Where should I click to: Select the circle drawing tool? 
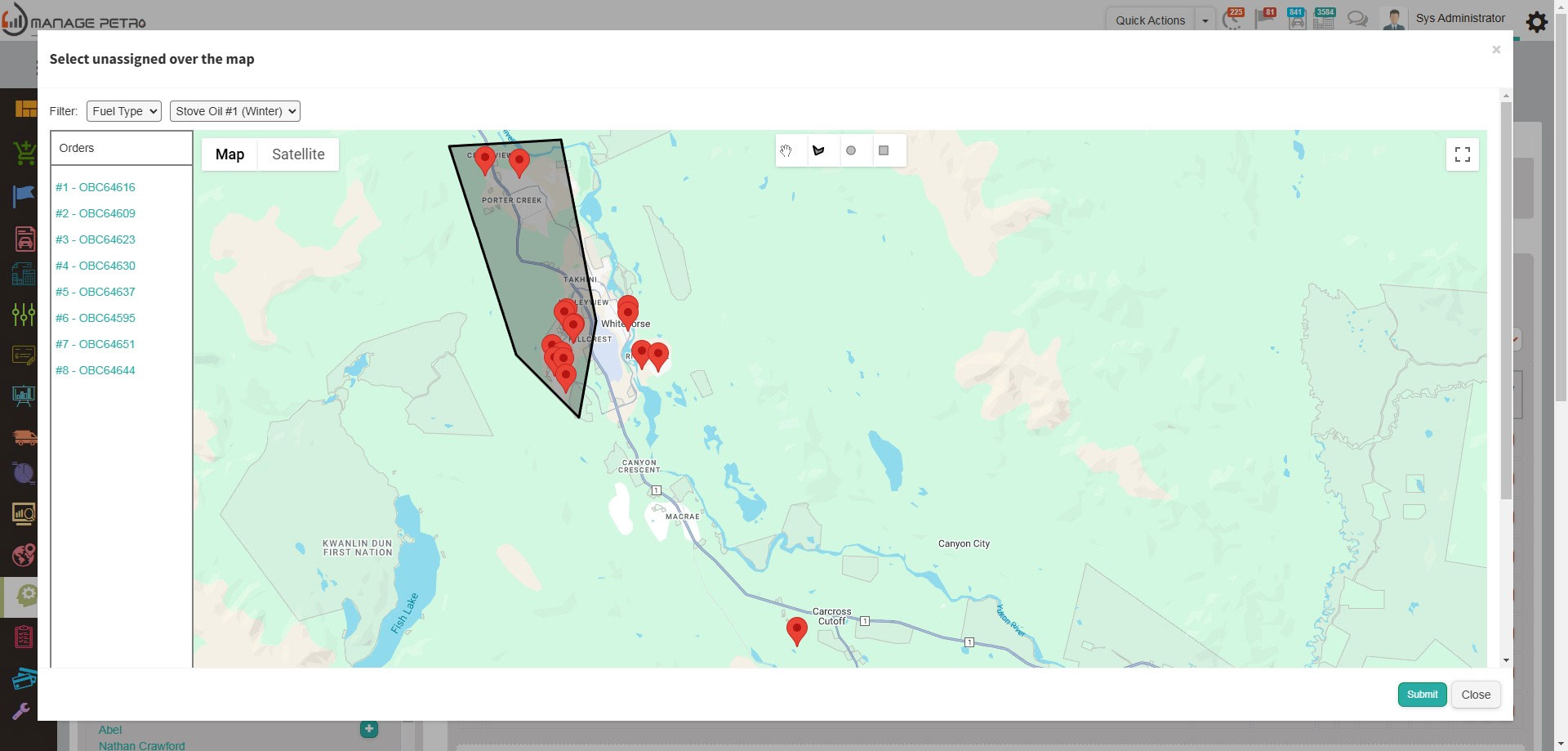tap(853, 150)
